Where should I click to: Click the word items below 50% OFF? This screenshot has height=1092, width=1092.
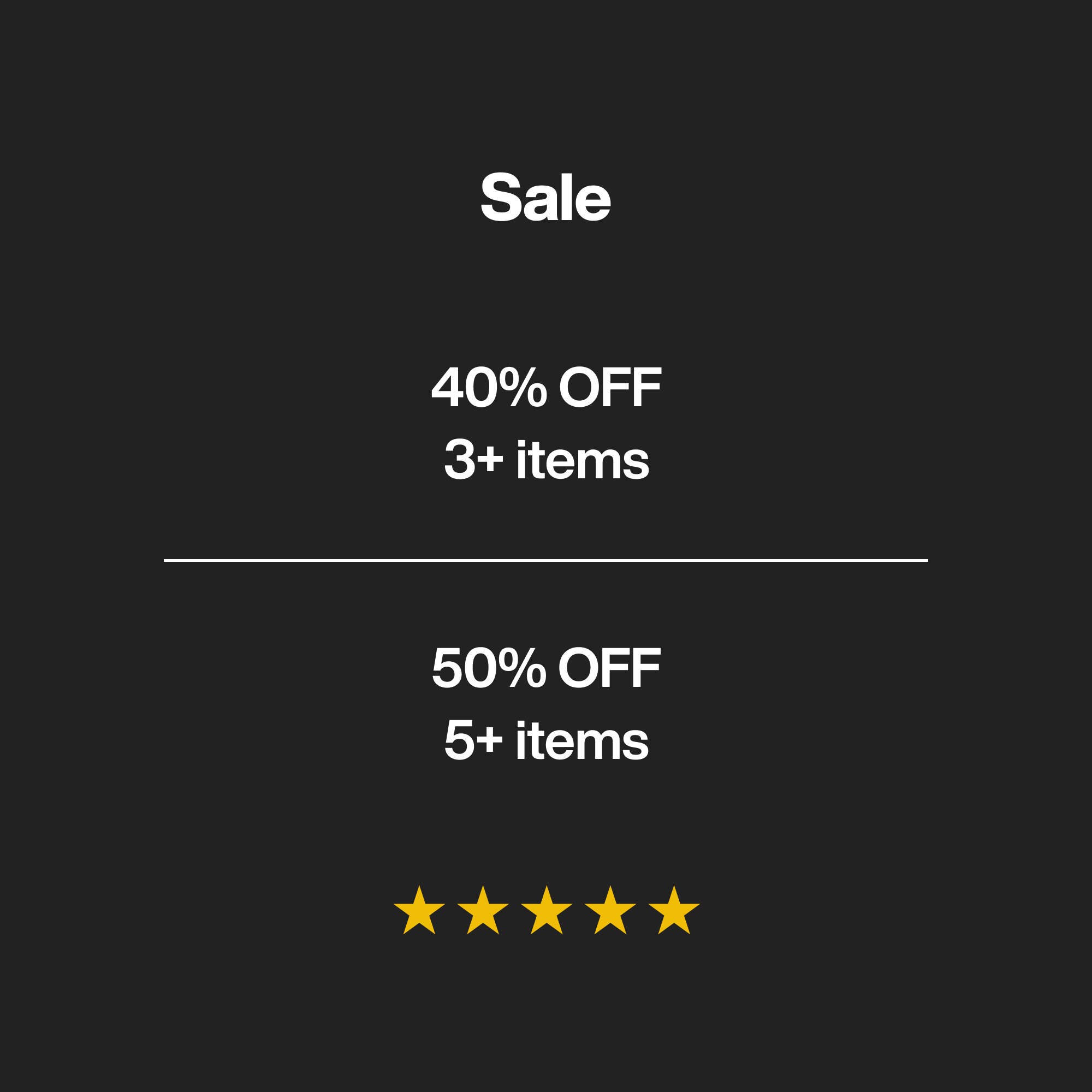pyautogui.click(x=583, y=741)
